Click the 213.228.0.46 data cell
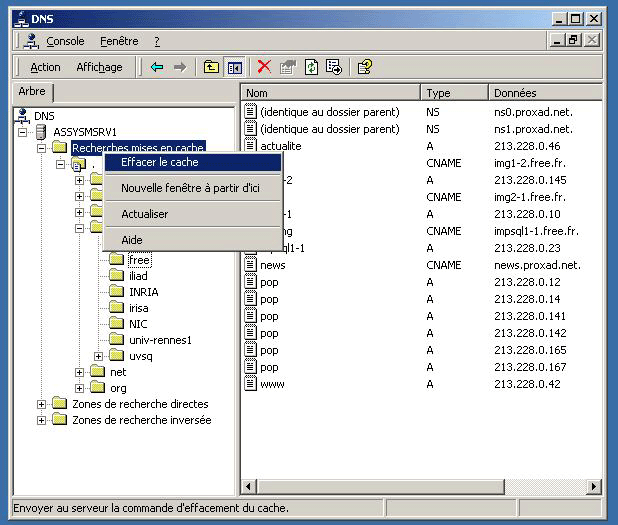Viewport: 618px width, 525px height. [x=527, y=146]
